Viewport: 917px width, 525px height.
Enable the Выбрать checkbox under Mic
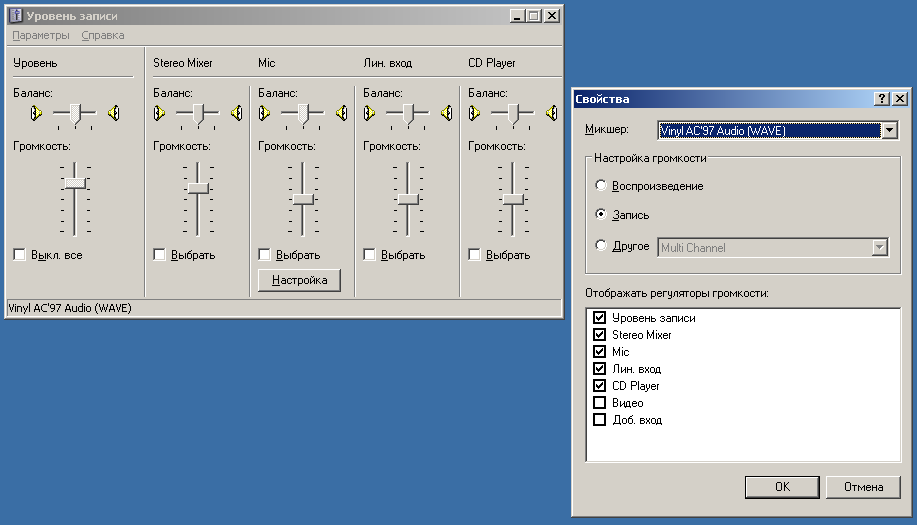tap(265, 255)
